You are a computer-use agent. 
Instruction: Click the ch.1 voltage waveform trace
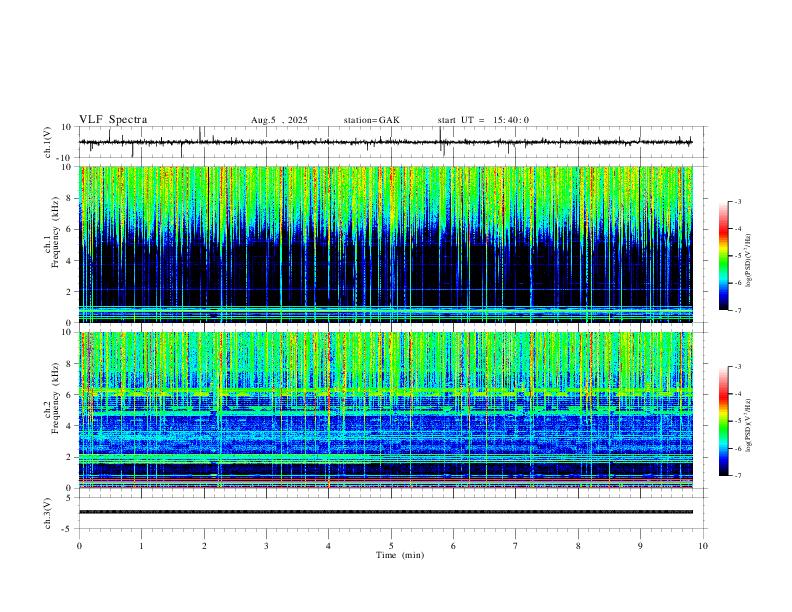[x=386, y=142]
